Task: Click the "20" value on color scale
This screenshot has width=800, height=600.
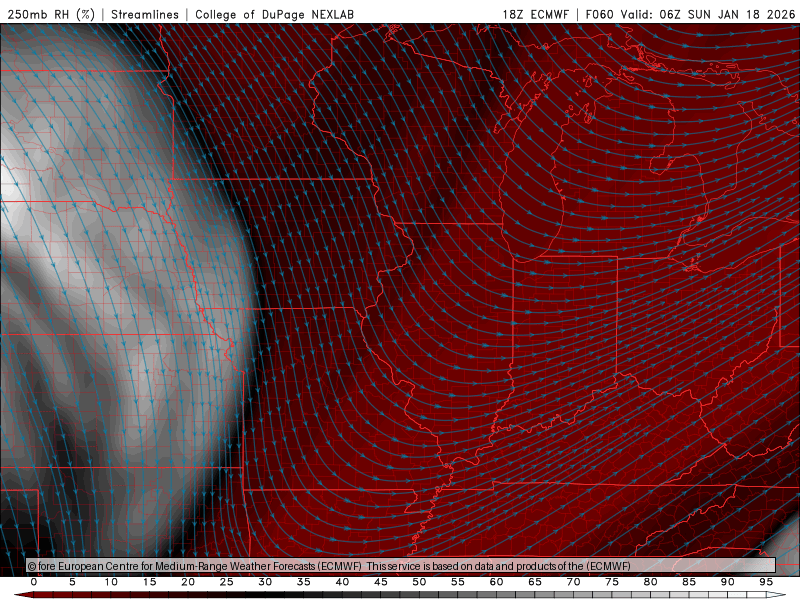Action: click(x=188, y=582)
